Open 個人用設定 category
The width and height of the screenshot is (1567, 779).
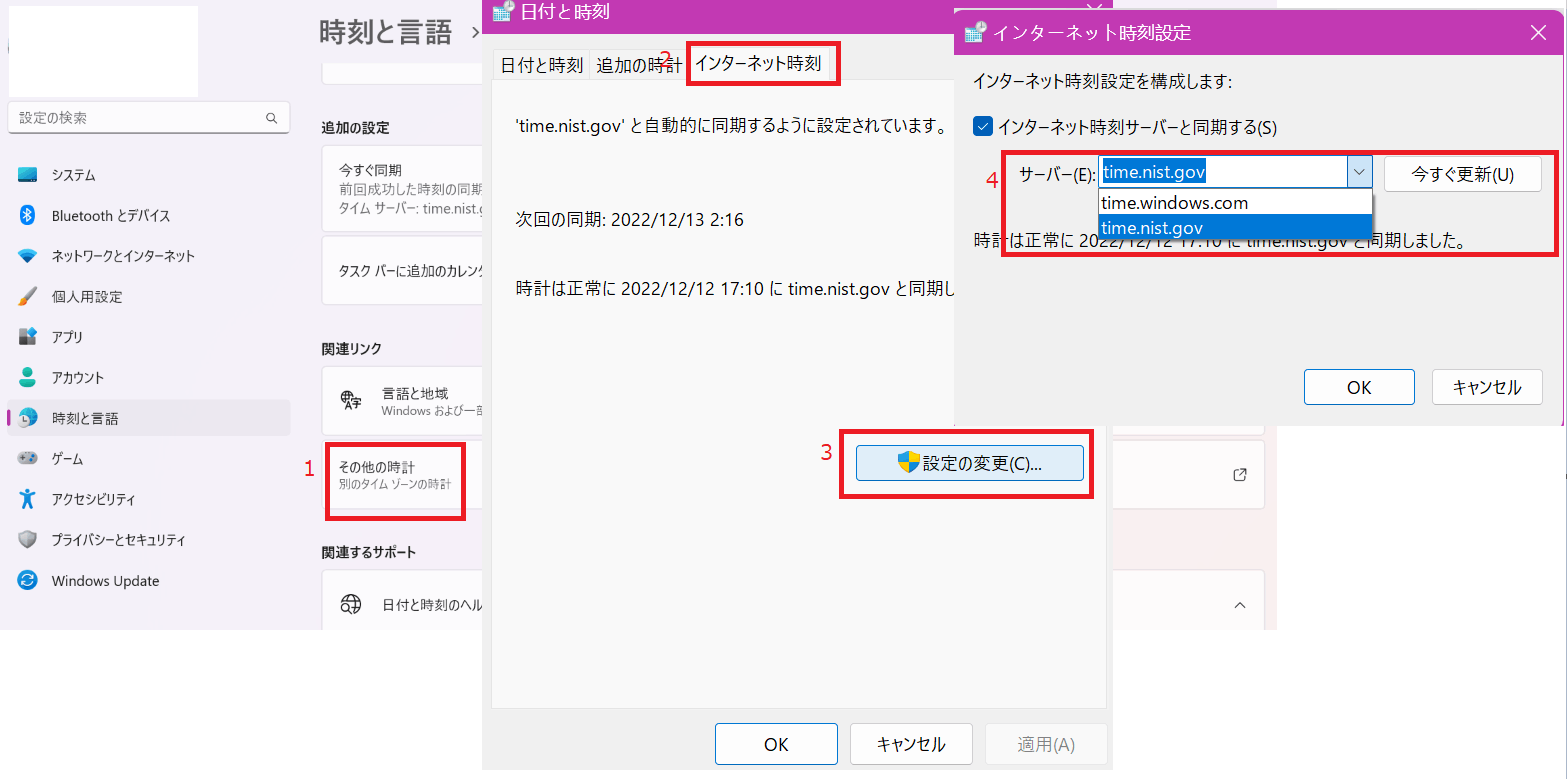(x=148, y=297)
